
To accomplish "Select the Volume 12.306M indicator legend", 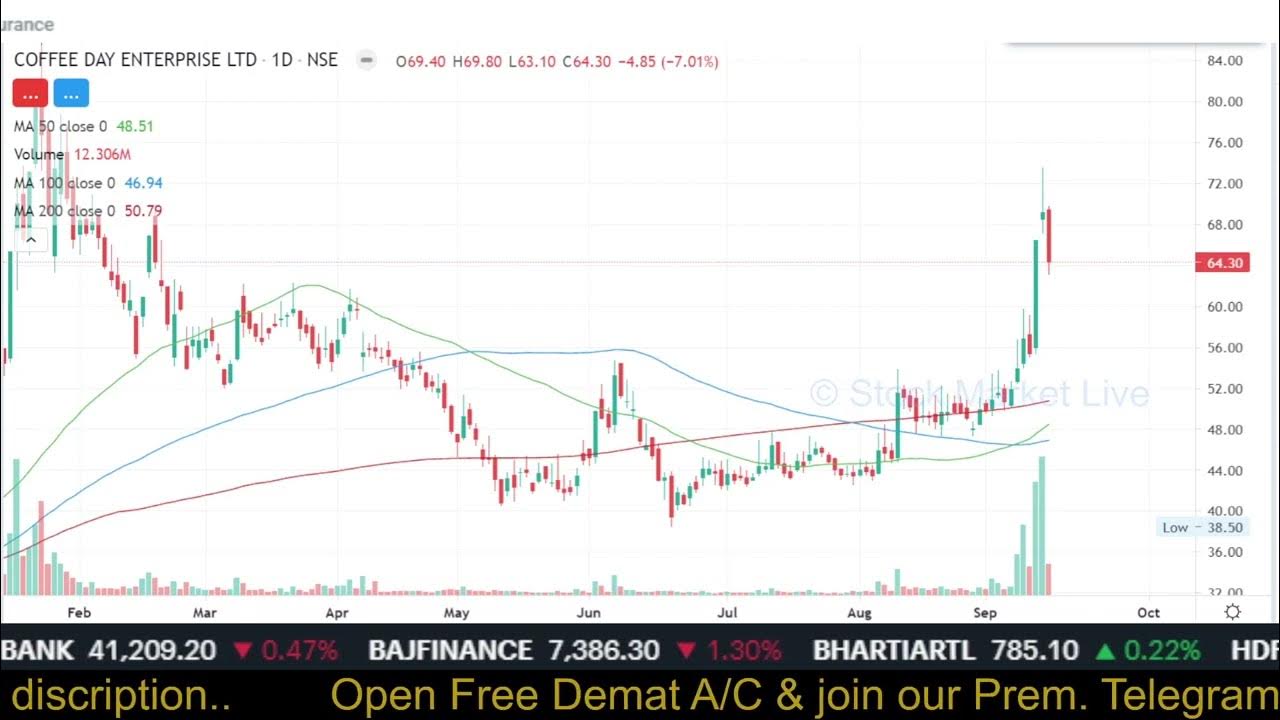I will [72, 154].
